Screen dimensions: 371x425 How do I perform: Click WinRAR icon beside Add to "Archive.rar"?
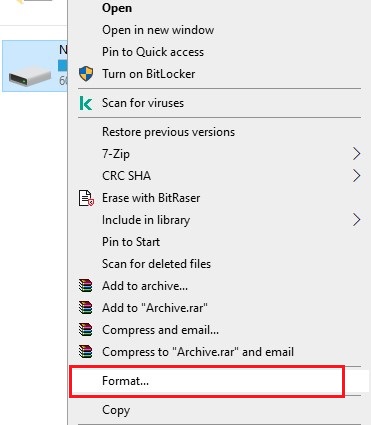click(x=86, y=308)
